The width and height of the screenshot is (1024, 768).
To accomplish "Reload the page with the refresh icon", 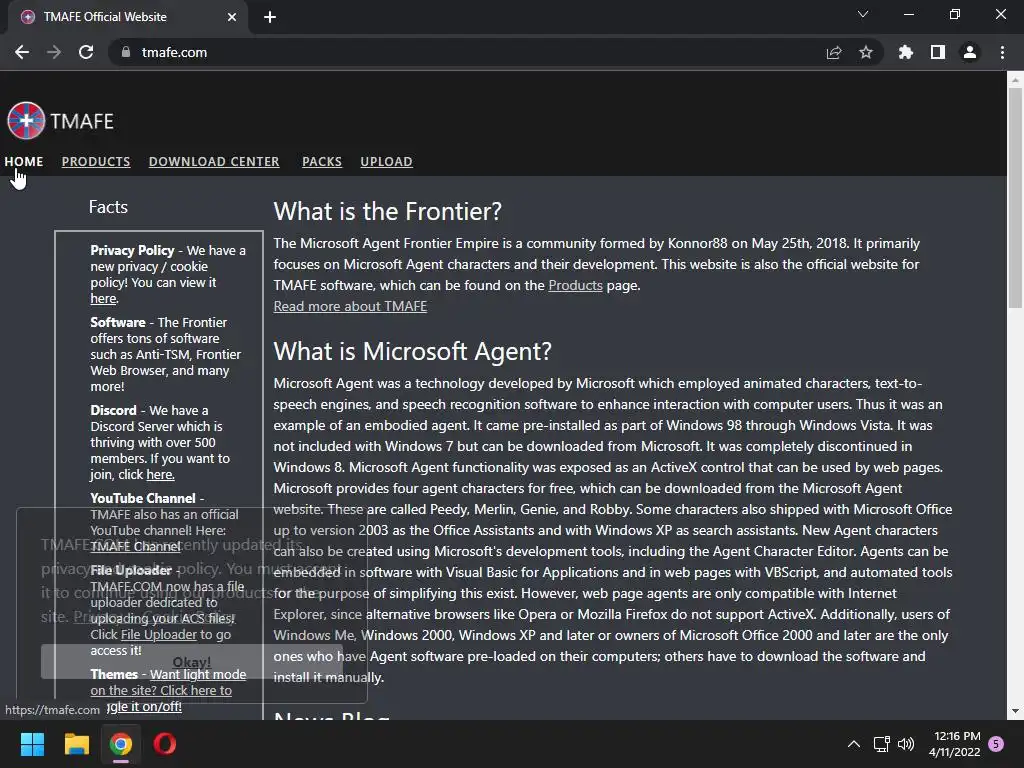I will tap(86, 52).
